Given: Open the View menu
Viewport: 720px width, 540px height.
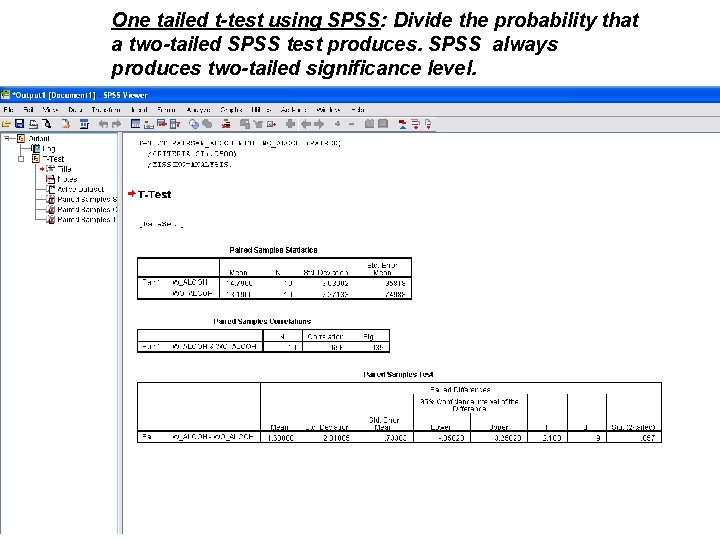Looking at the screenshot, I should [x=50, y=110].
